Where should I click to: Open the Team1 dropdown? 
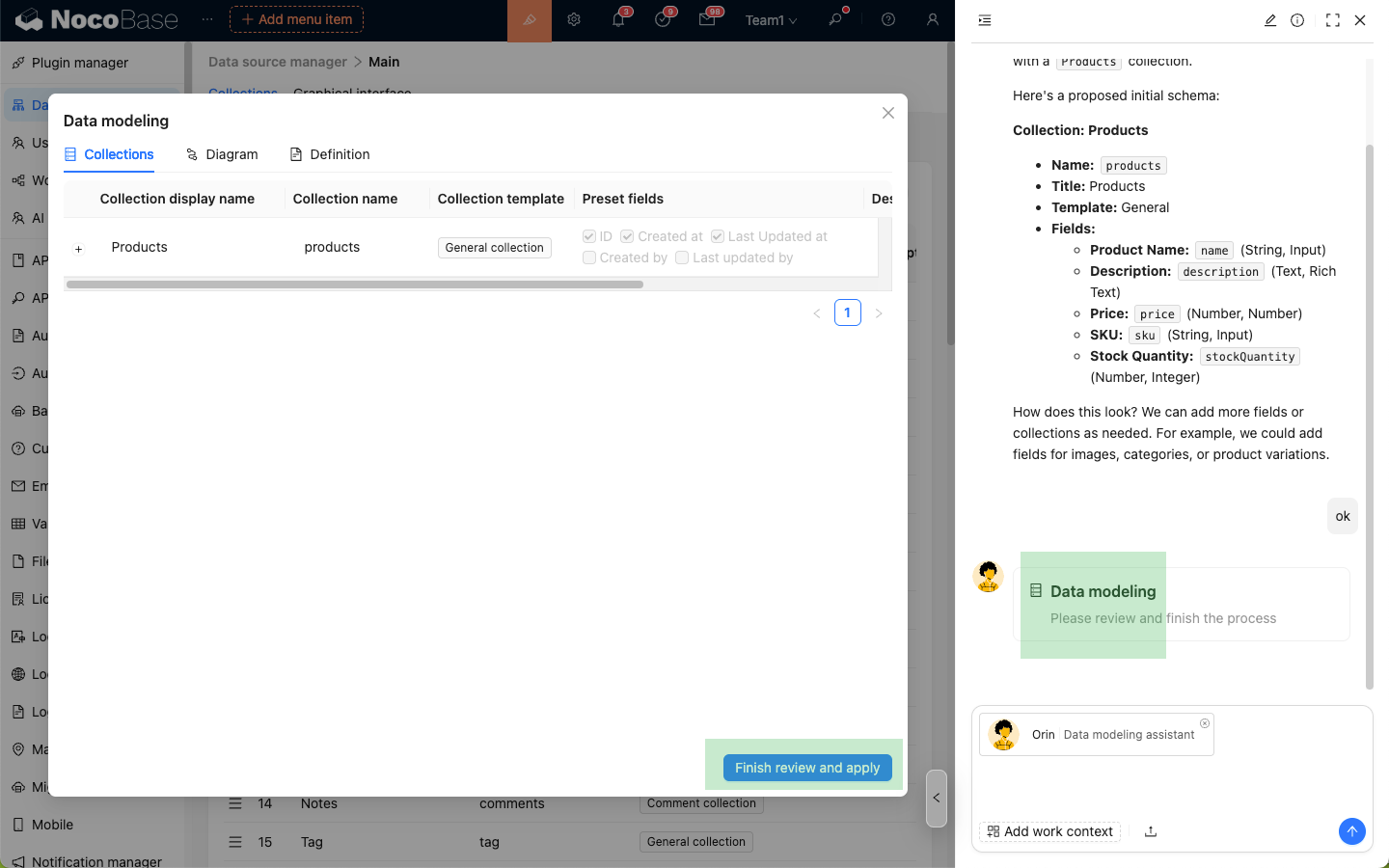point(771,20)
